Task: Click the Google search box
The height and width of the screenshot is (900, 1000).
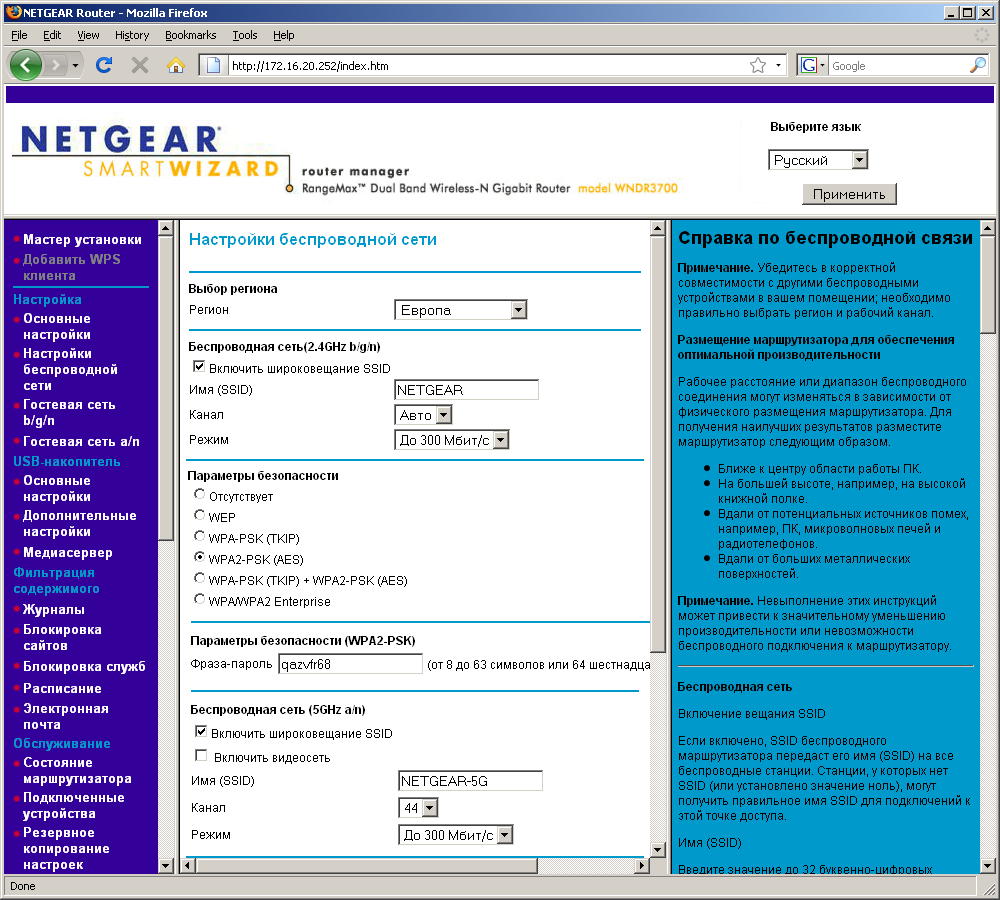Action: coord(899,65)
